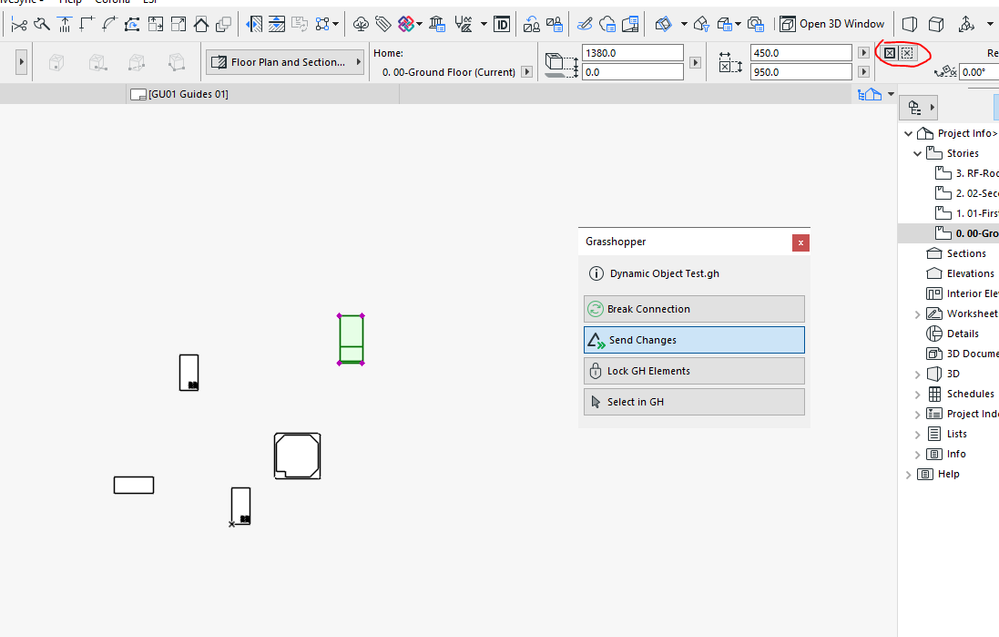Image resolution: width=999 pixels, height=637 pixels.
Task: Expand the Worksheets tree node
Action: pos(917,314)
